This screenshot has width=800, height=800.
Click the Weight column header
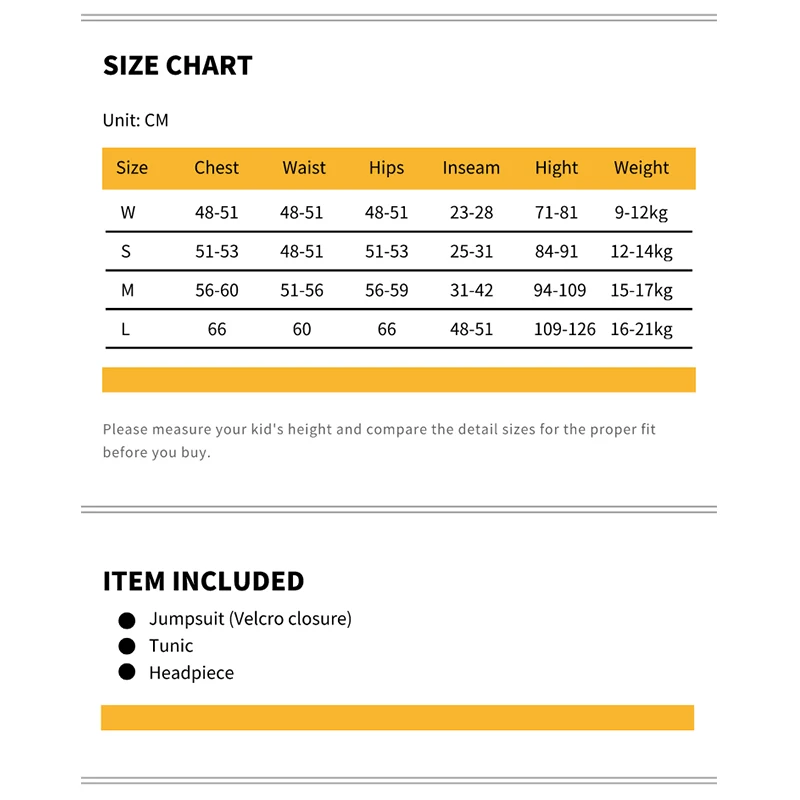[641, 168]
